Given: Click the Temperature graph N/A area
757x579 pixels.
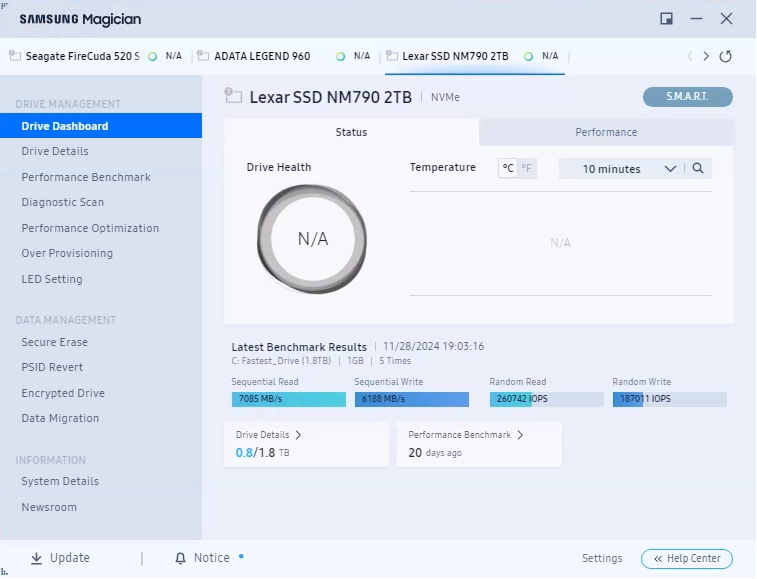Looking at the screenshot, I should pos(561,243).
